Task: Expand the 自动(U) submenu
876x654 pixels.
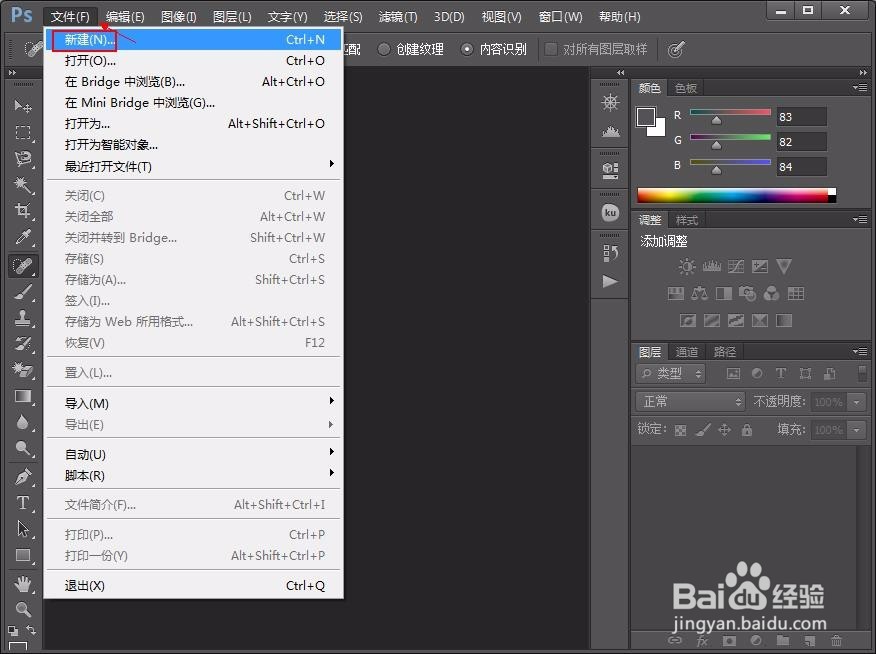Action: click(193, 454)
